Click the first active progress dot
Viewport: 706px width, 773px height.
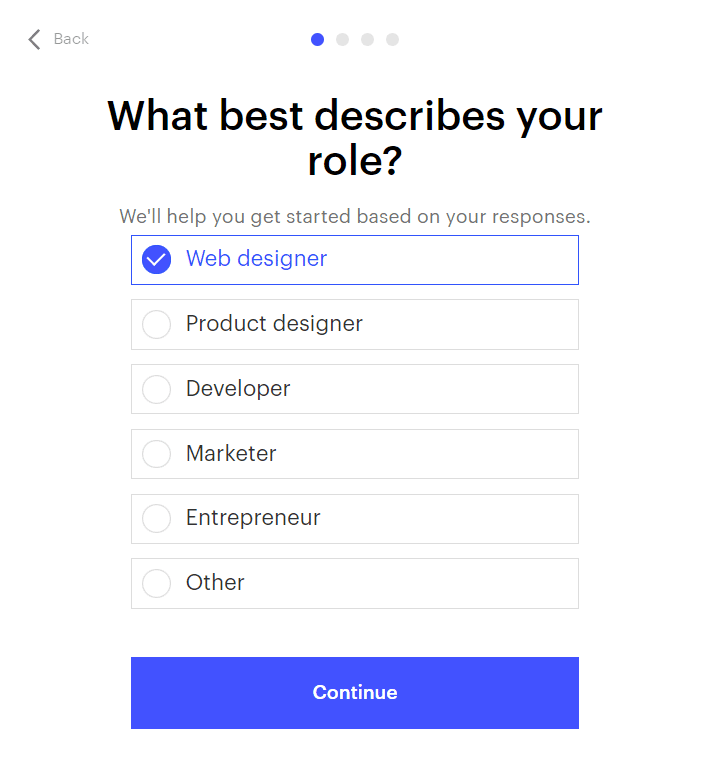(318, 39)
